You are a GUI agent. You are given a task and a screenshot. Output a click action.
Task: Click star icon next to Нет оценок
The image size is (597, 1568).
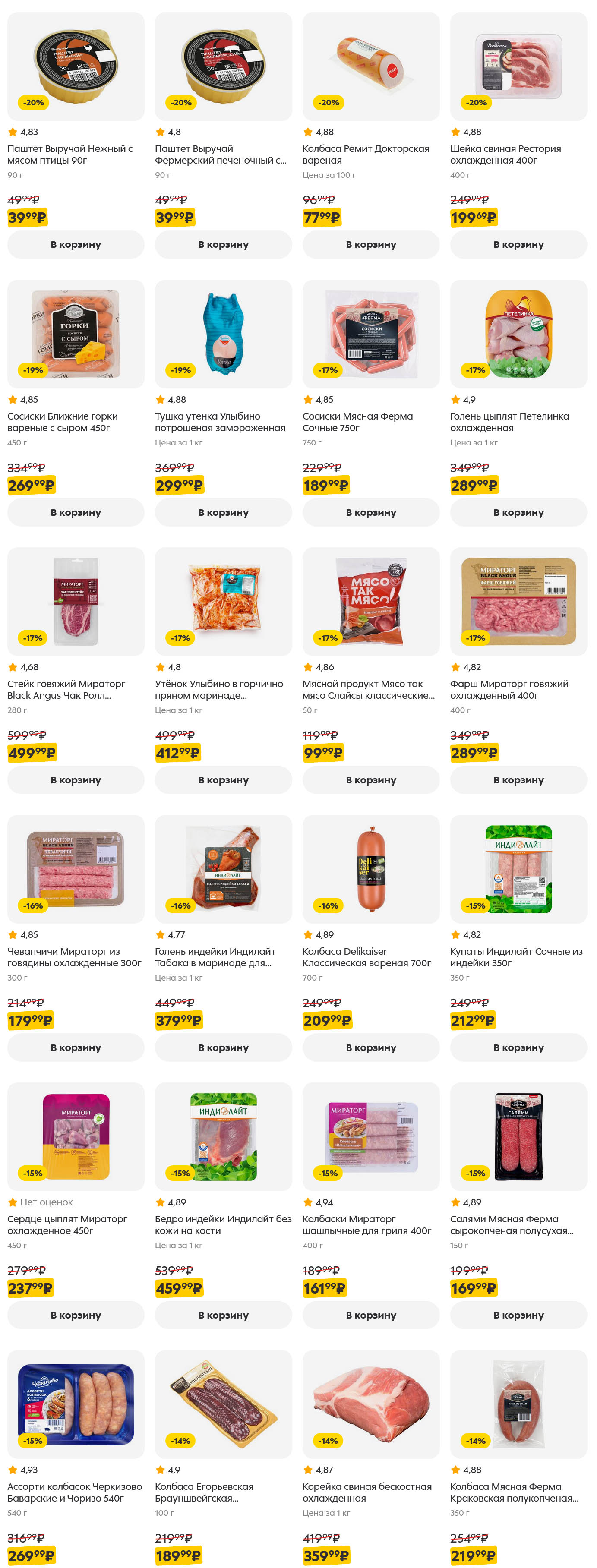pos(12,1202)
